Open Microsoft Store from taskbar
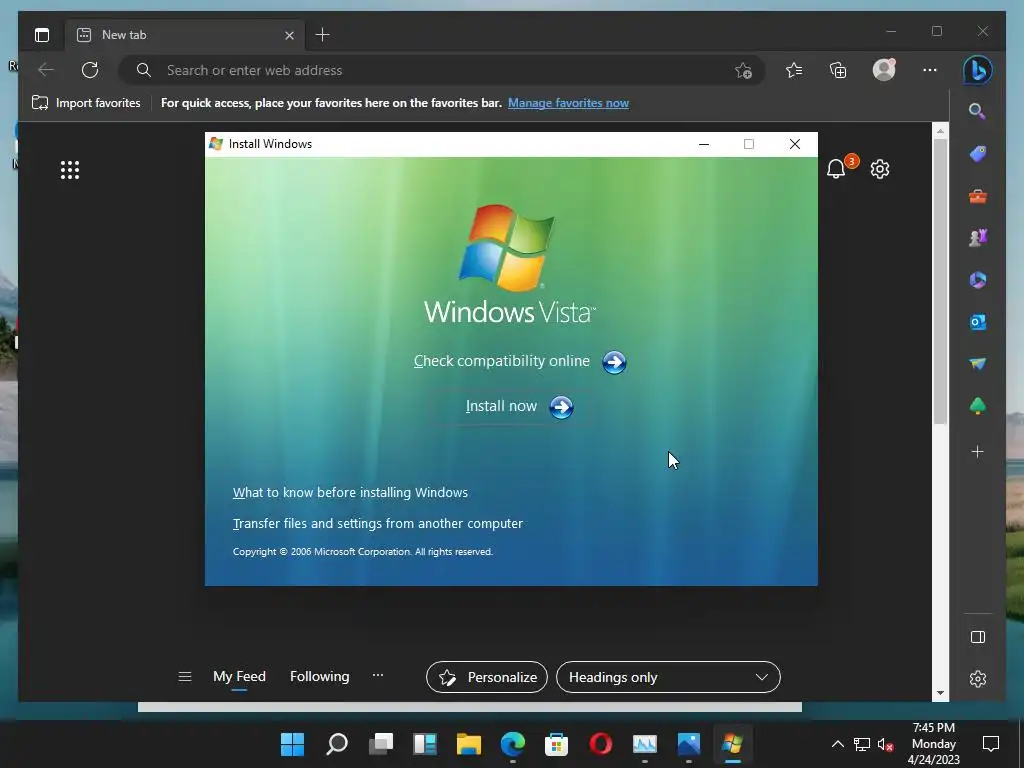The image size is (1024, 768). (556, 744)
